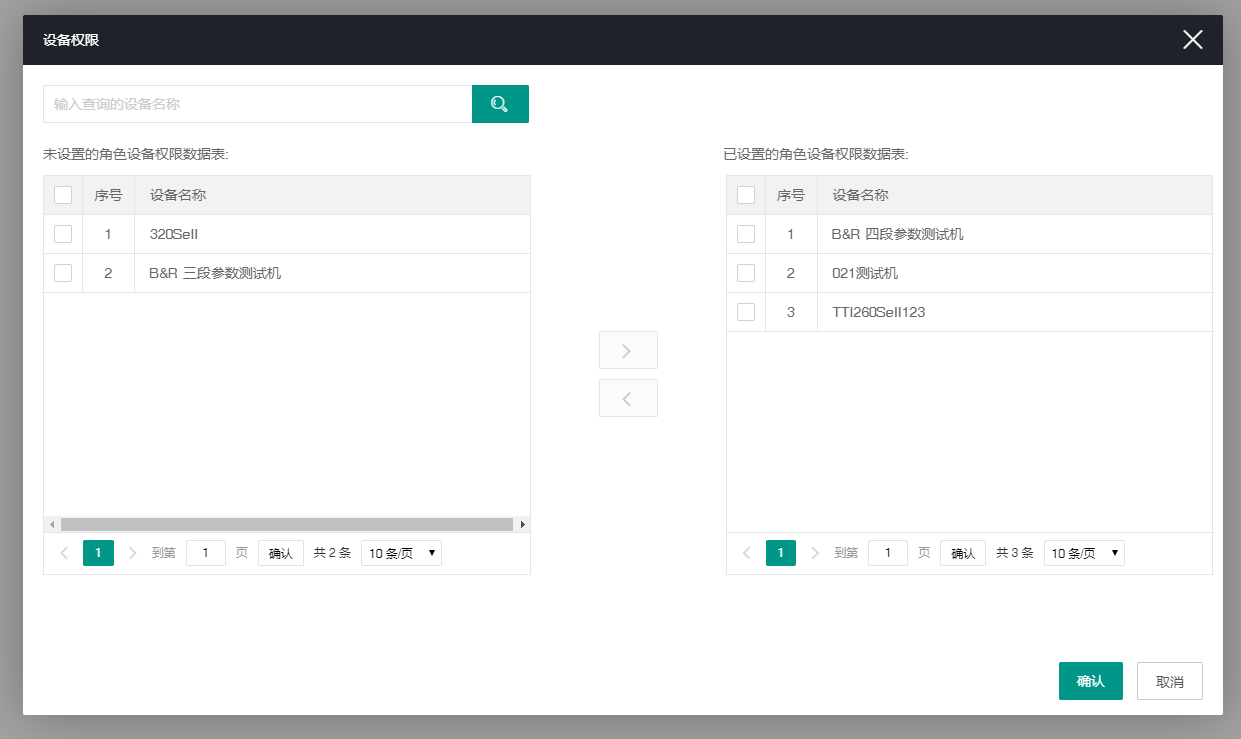The image size is (1241, 739).
Task: Check the checkbox for 320Sell
Action: [x=63, y=233]
